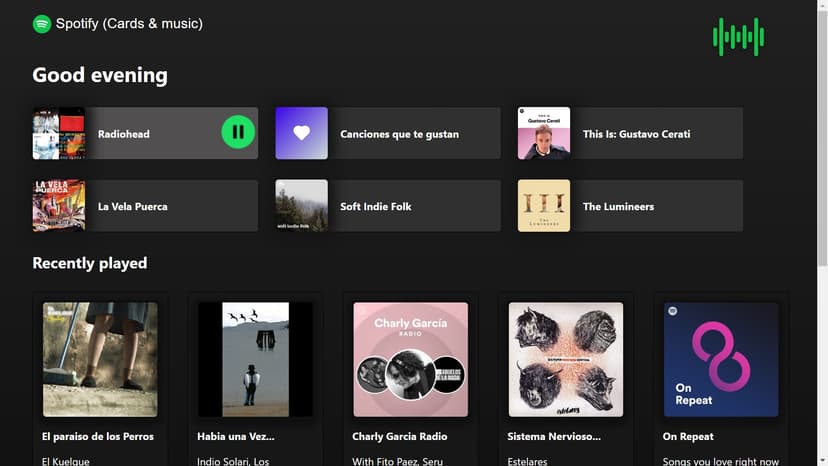The height and width of the screenshot is (466, 828).
Task: Click La Vela Puerca album artwork
Action: click(x=59, y=206)
